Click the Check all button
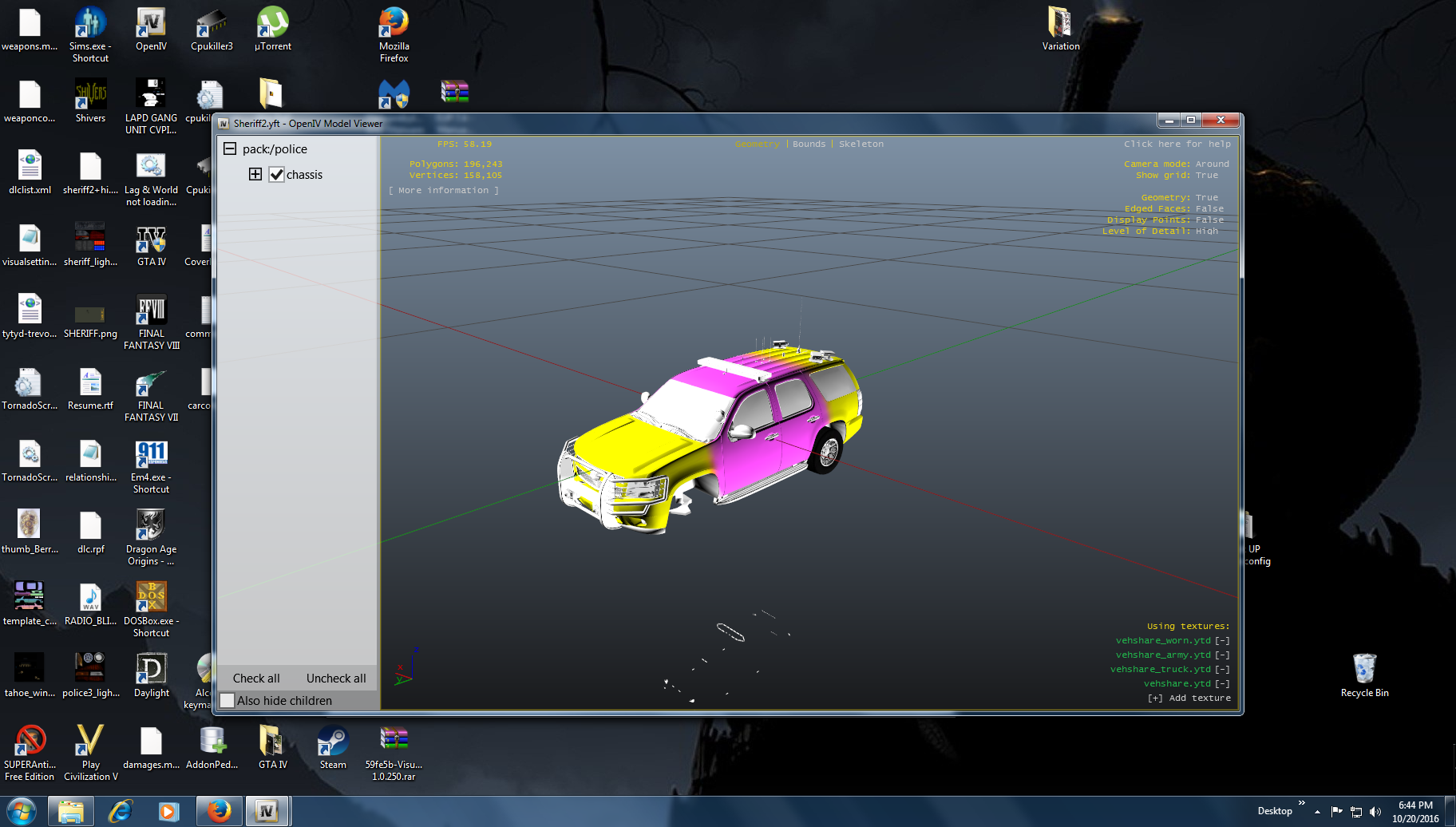This screenshot has height=827, width=1456. tap(256, 678)
